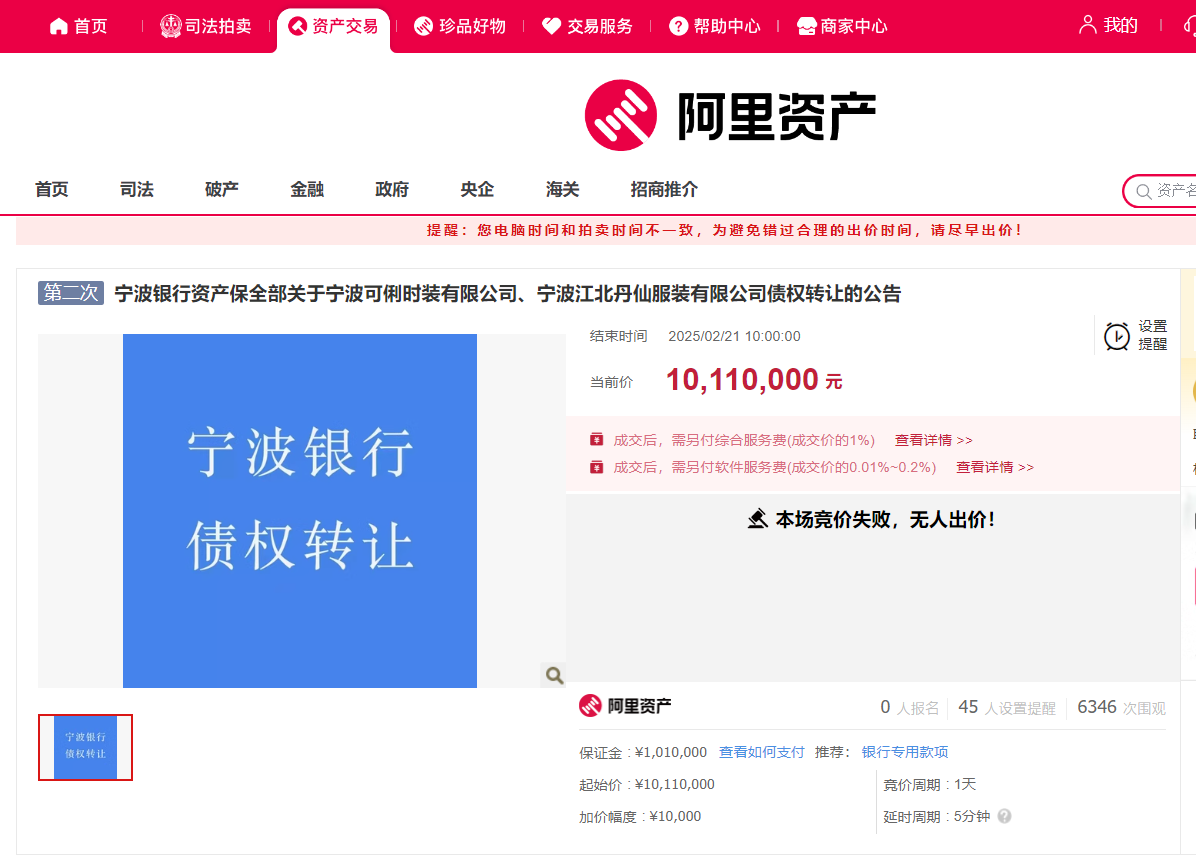Screen dimensions: 1196x868
Task: Open the 央企 navigation item
Action: click(x=477, y=189)
